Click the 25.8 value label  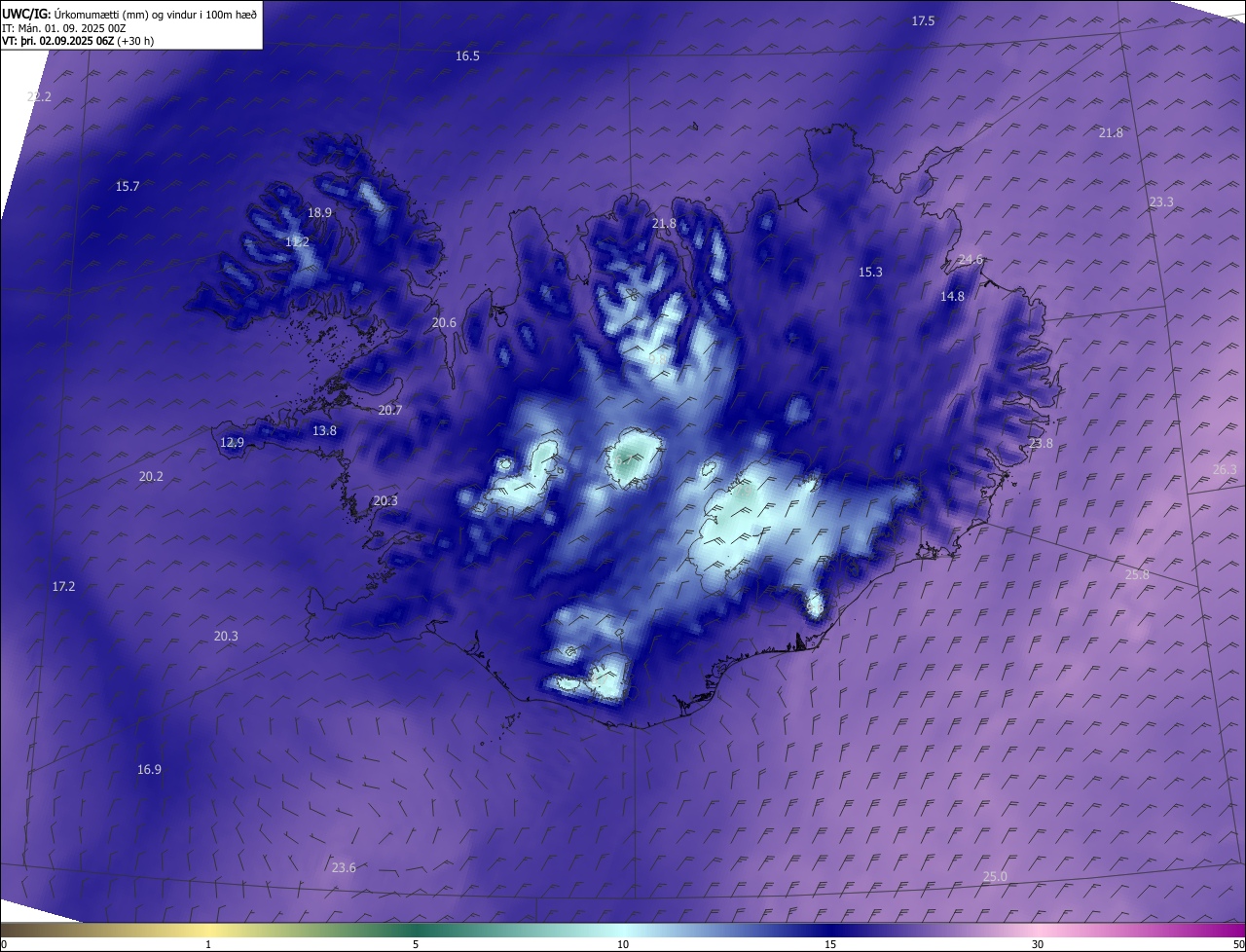click(x=1137, y=575)
